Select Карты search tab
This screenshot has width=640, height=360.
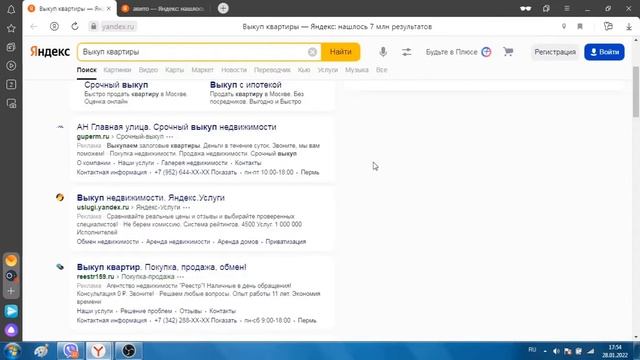[x=175, y=70]
